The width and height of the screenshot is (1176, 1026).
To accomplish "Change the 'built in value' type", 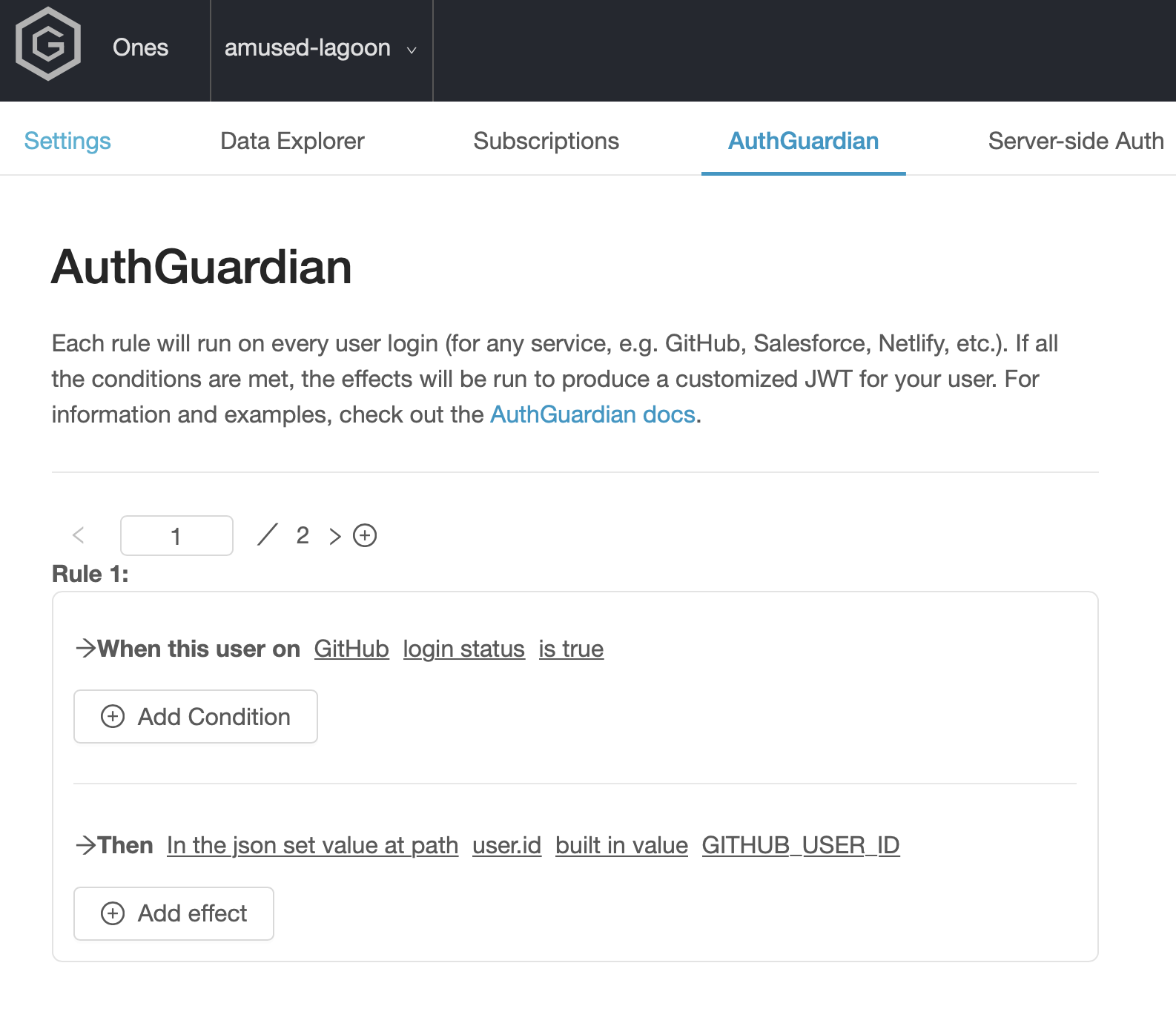I will click(621, 845).
